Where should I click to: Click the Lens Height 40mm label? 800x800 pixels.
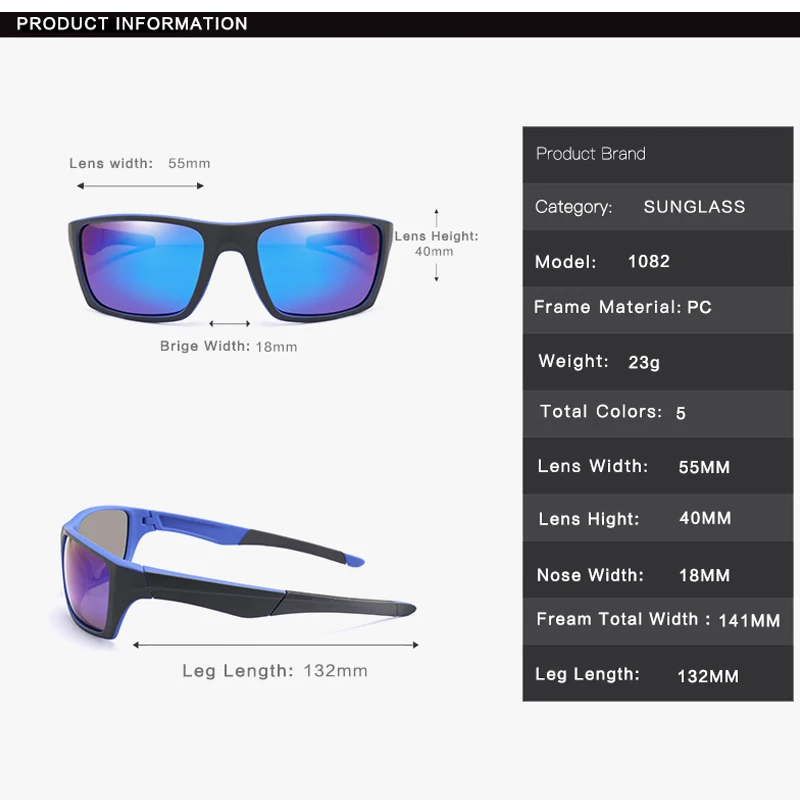click(436, 244)
